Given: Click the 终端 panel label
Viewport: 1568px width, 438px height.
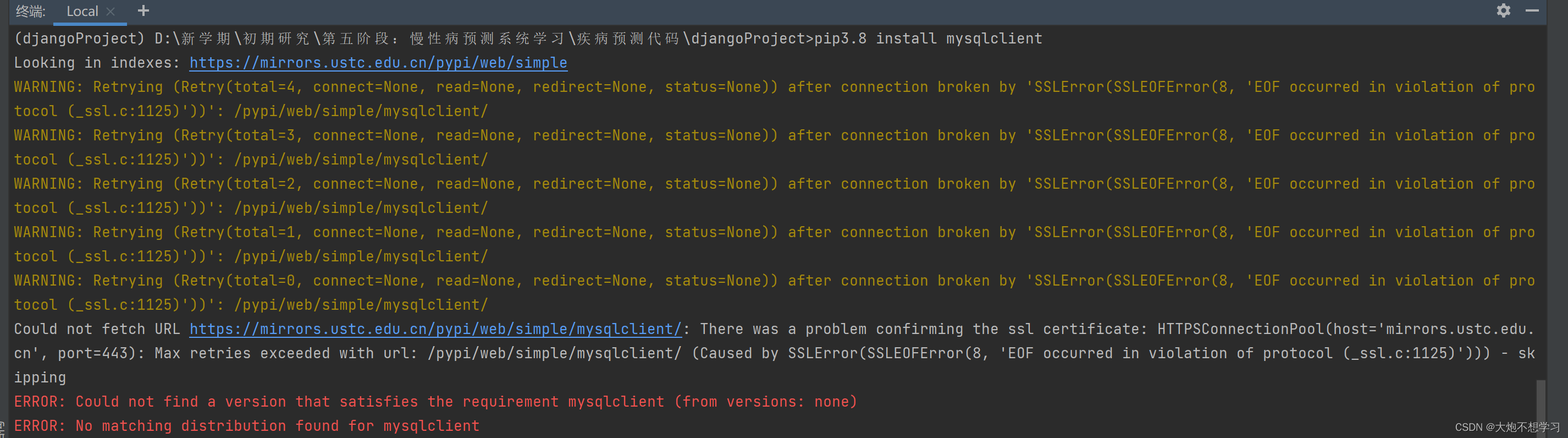Looking at the screenshot, I should tap(30, 11).
